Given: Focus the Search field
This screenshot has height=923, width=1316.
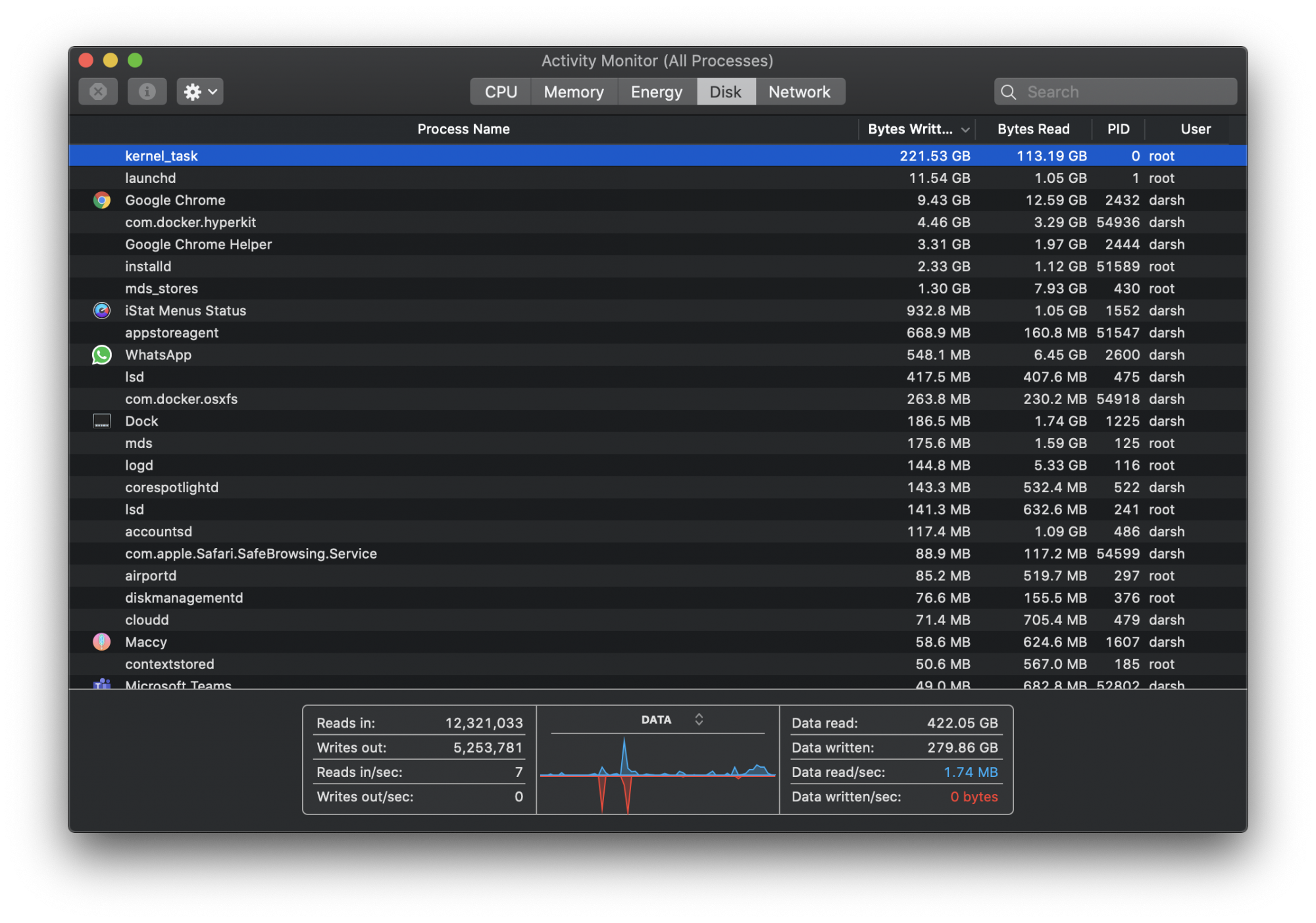Looking at the screenshot, I should [x=1115, y=91].
